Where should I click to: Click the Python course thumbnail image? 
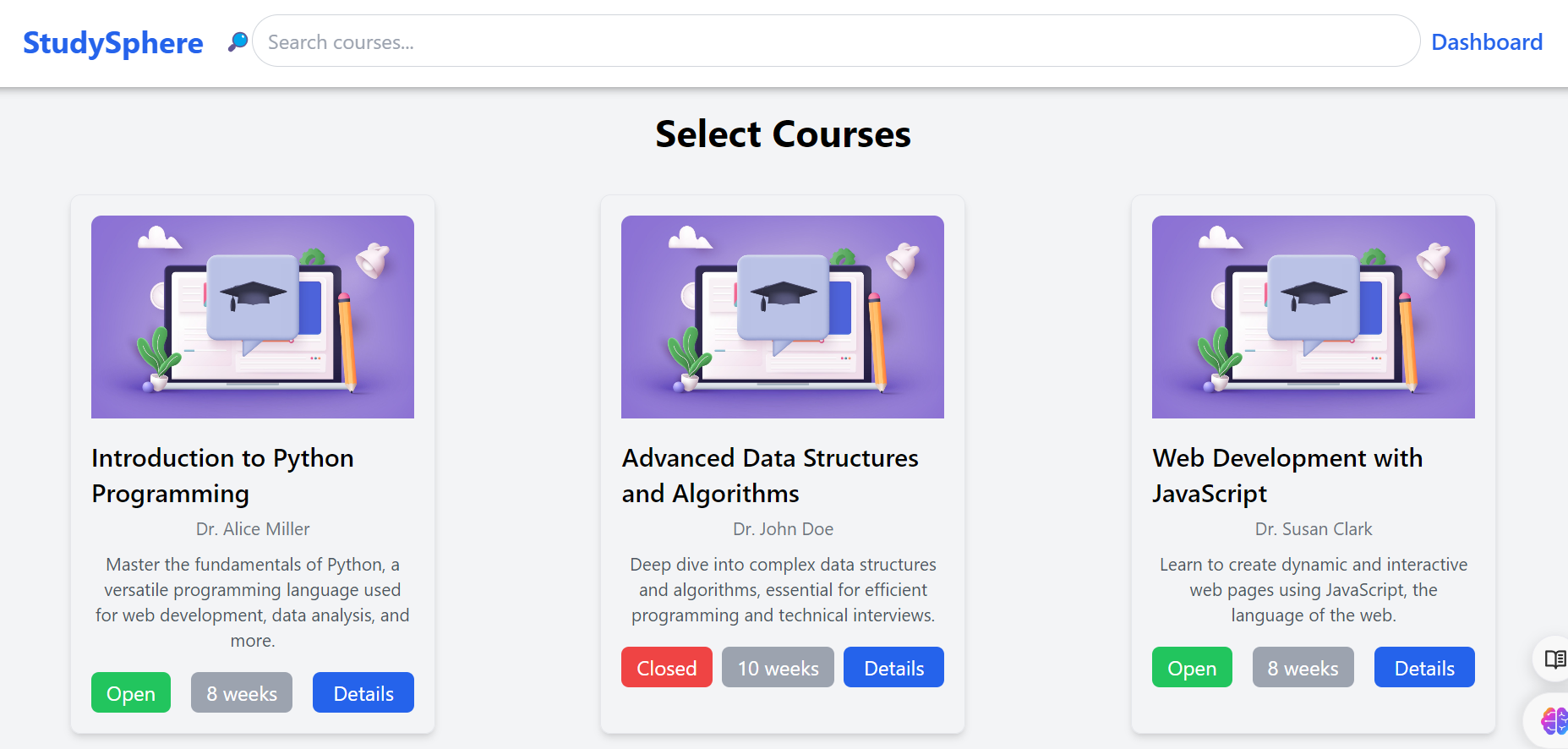tap(253, 317)
